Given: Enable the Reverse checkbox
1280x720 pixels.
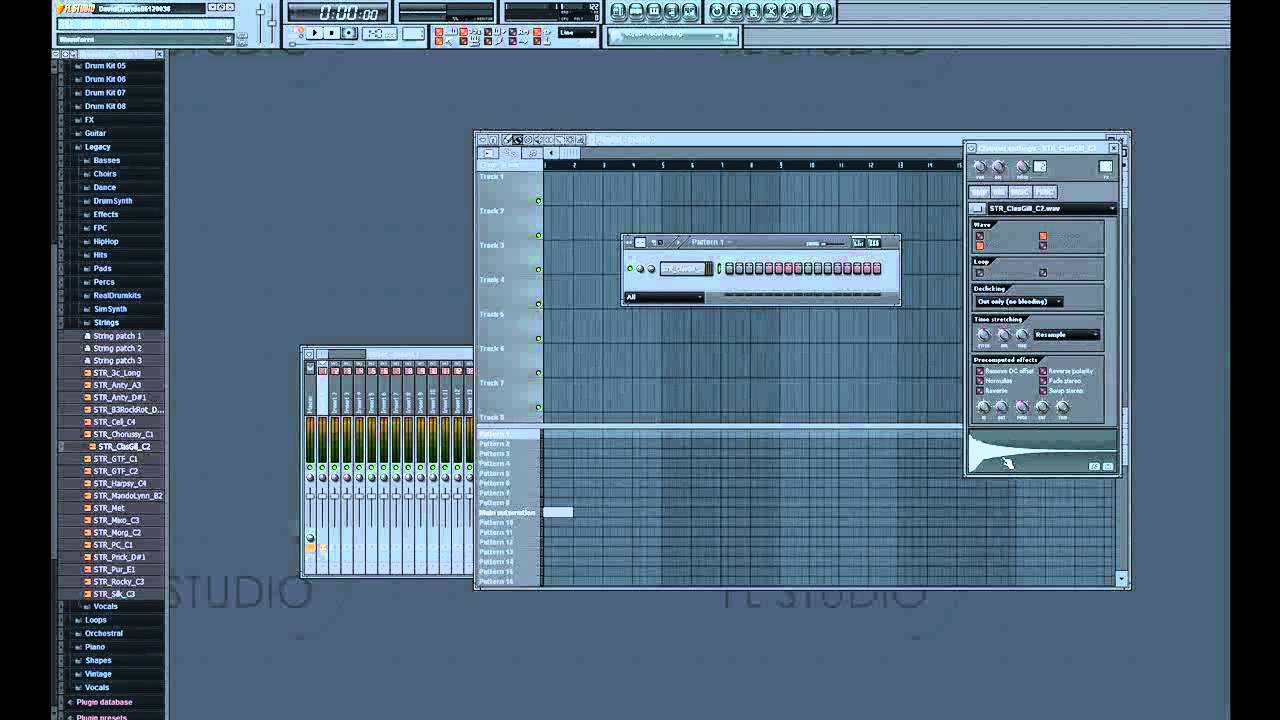Looking at the screenshot, I should point(980,390).
